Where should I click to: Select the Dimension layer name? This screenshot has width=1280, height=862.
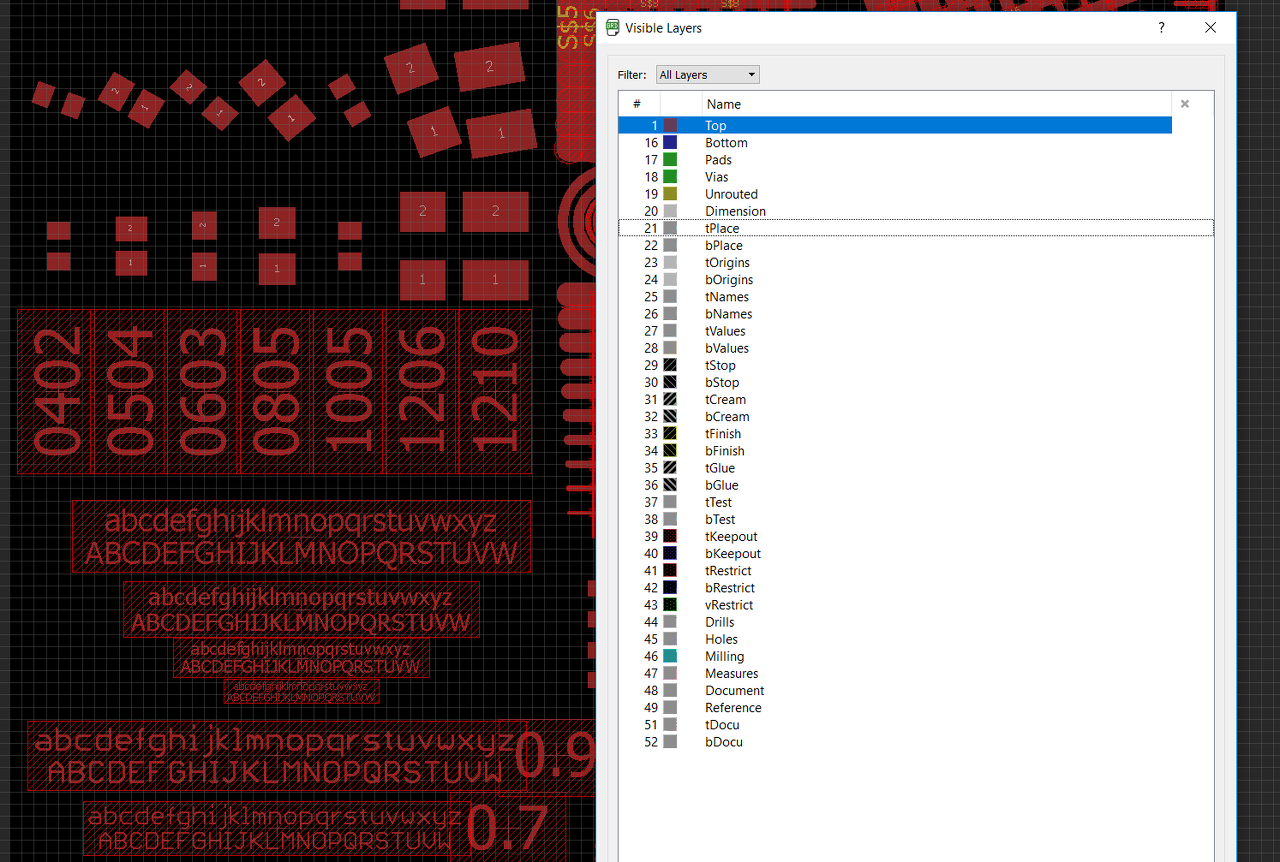(735, 211)
